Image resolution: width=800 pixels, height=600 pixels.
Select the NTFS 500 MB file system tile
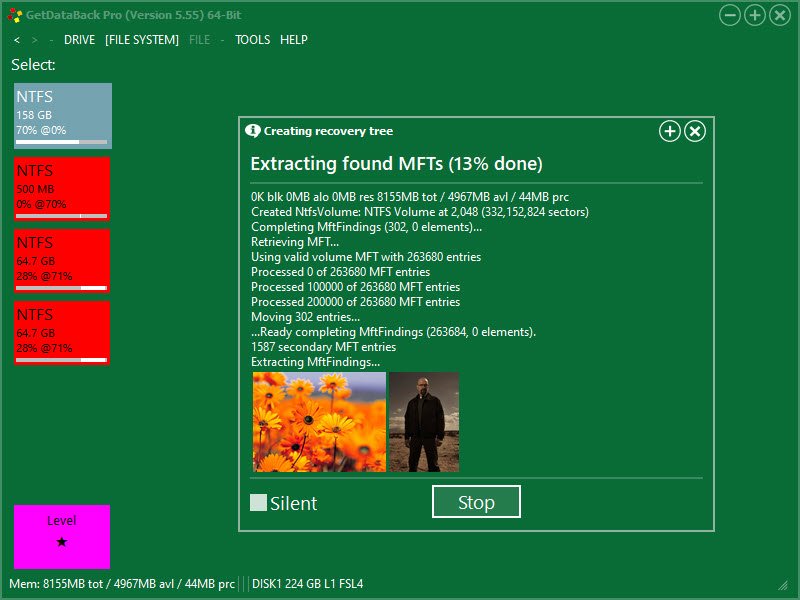coord(62,189)
